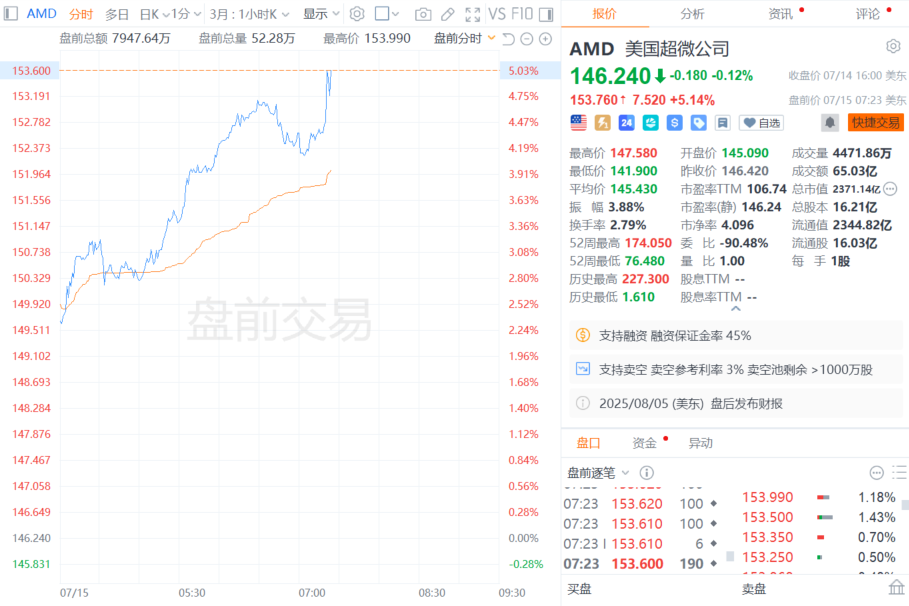Screen dimensions: 909x606
Task: Click the 盘前总额 7947.64万 value
Action: (141, 38)
